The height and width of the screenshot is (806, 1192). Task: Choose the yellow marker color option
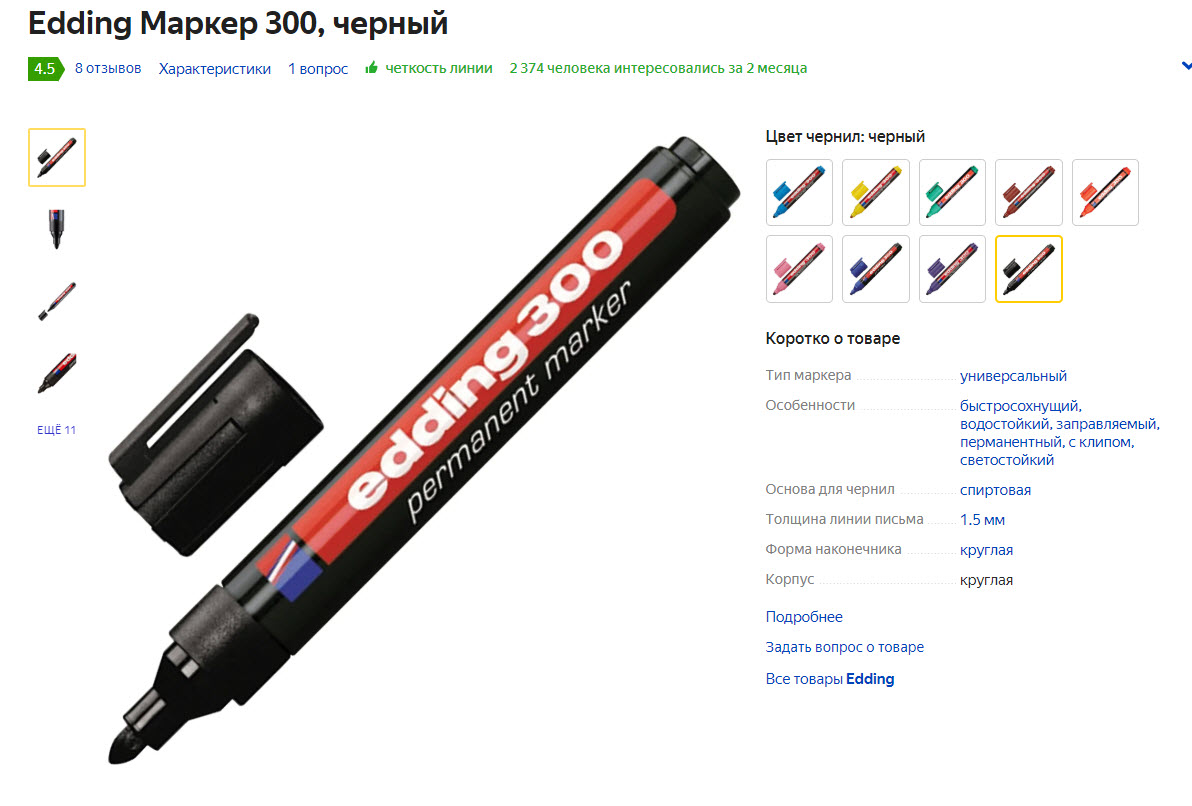[876, 192]
